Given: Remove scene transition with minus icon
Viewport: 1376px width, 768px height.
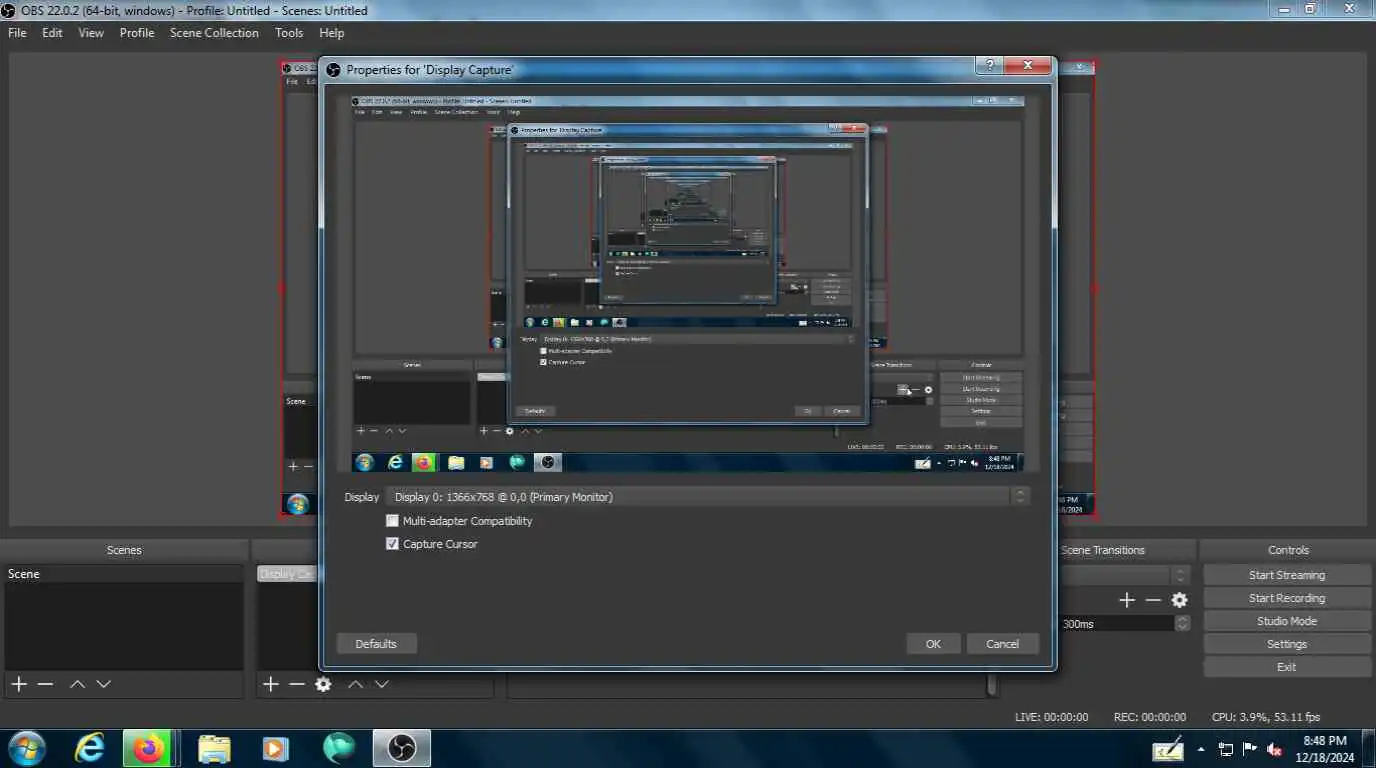Looking at the screenshot, I should point(1153,600).
